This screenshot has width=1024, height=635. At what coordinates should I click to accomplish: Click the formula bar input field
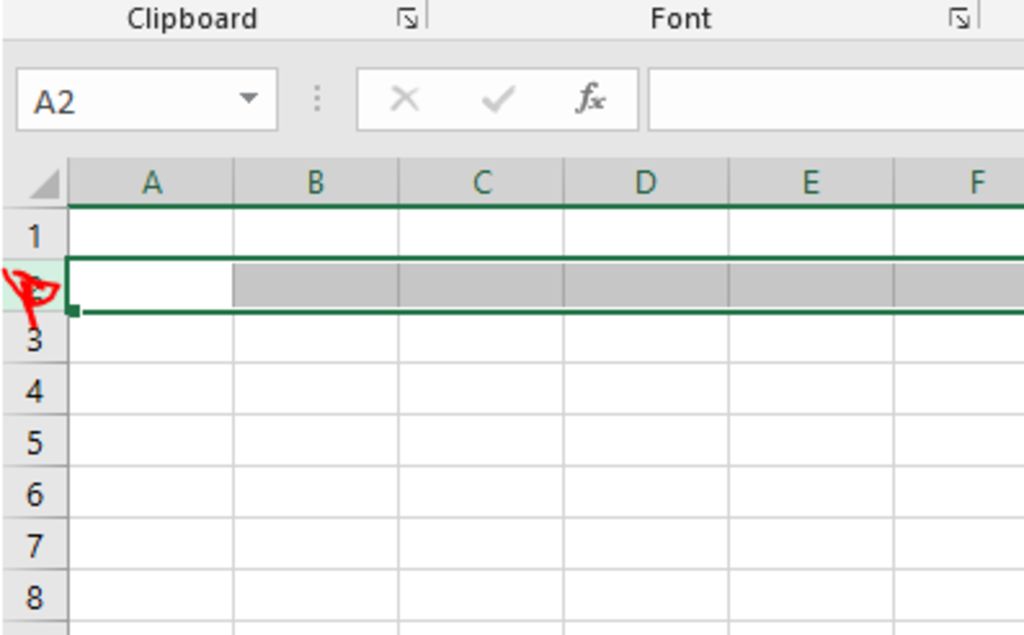[x=836, y=99]
